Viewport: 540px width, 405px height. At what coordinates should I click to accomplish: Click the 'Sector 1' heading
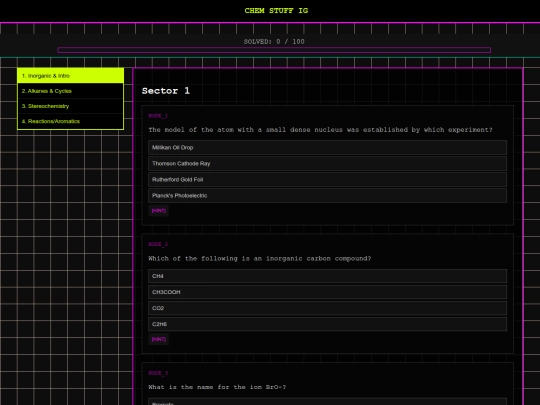coord(166,91)
